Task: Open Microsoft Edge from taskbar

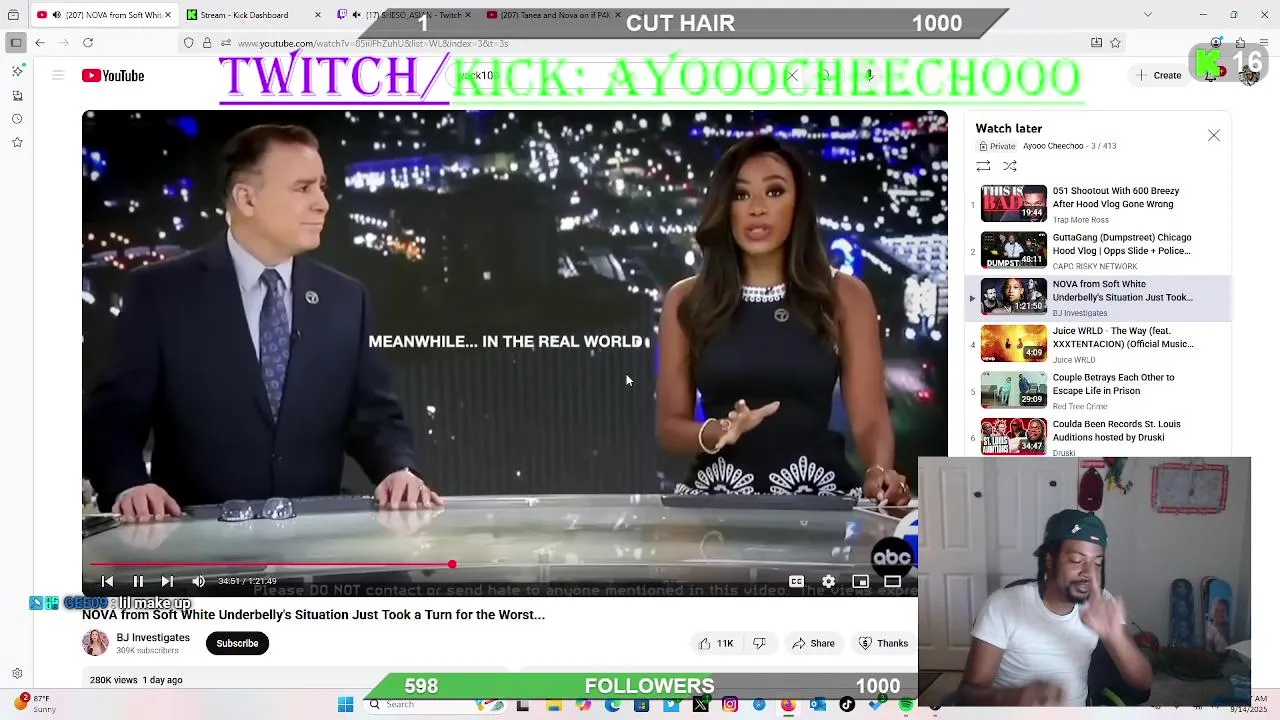Action: pyautogui.click(x=612, y=705)
